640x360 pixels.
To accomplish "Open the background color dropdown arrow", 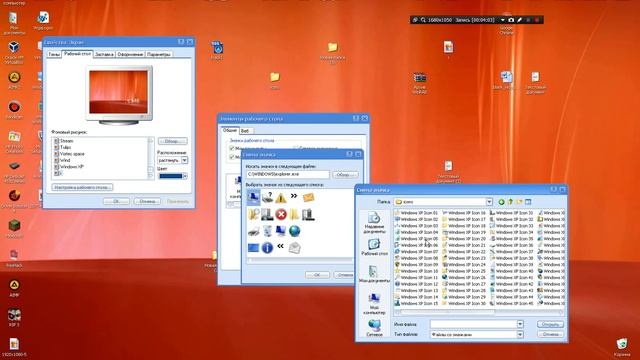I will (185, 176).
